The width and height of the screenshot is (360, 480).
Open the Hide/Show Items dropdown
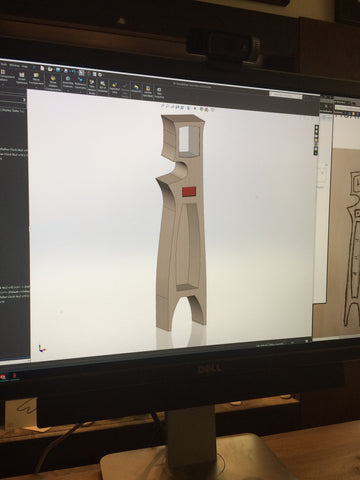point(195,108)
